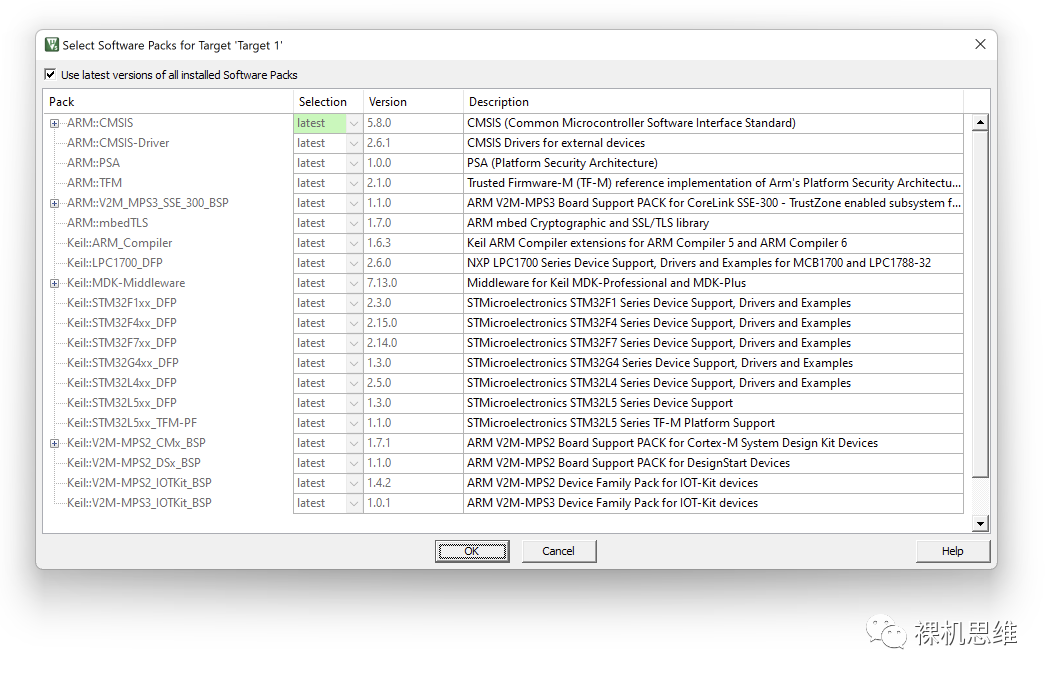Viewport: 1052px width, 680px height.
Task: Click version 5.8.0 of ARM::CMSIS
Action: point(379,123)
